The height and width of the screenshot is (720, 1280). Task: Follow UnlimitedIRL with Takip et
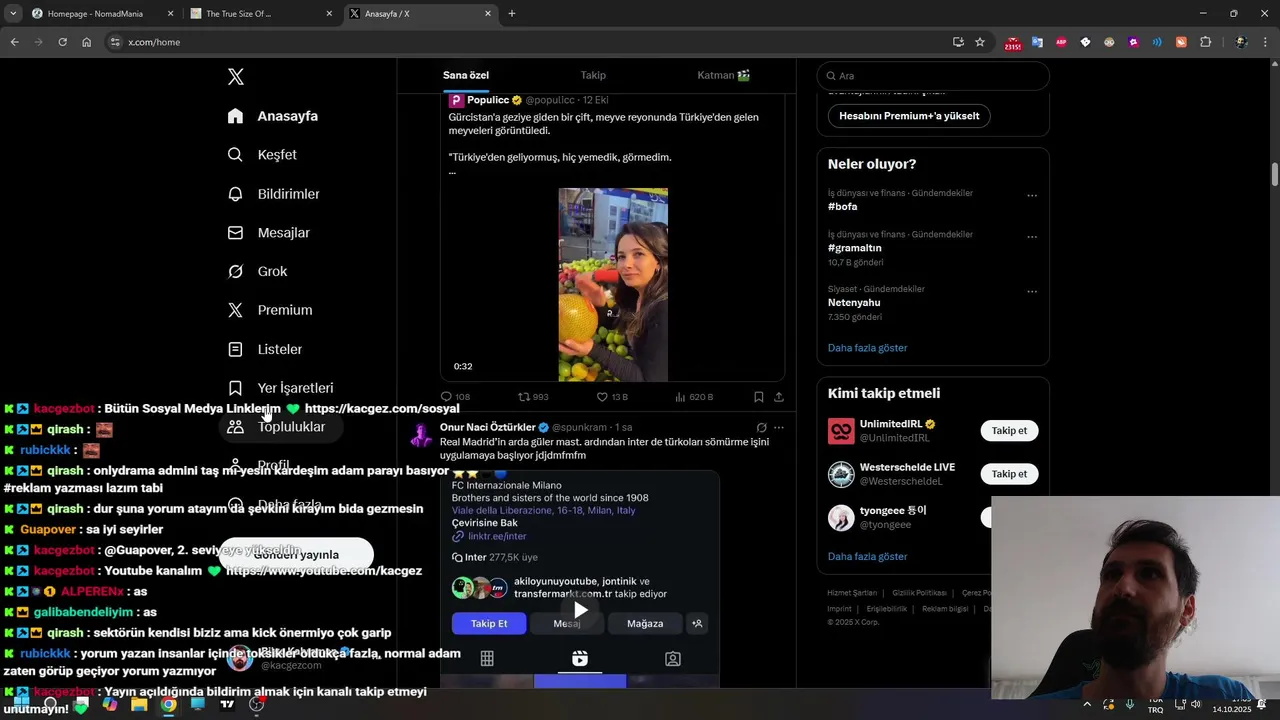pyautogui.click(x=1009, y=431)
